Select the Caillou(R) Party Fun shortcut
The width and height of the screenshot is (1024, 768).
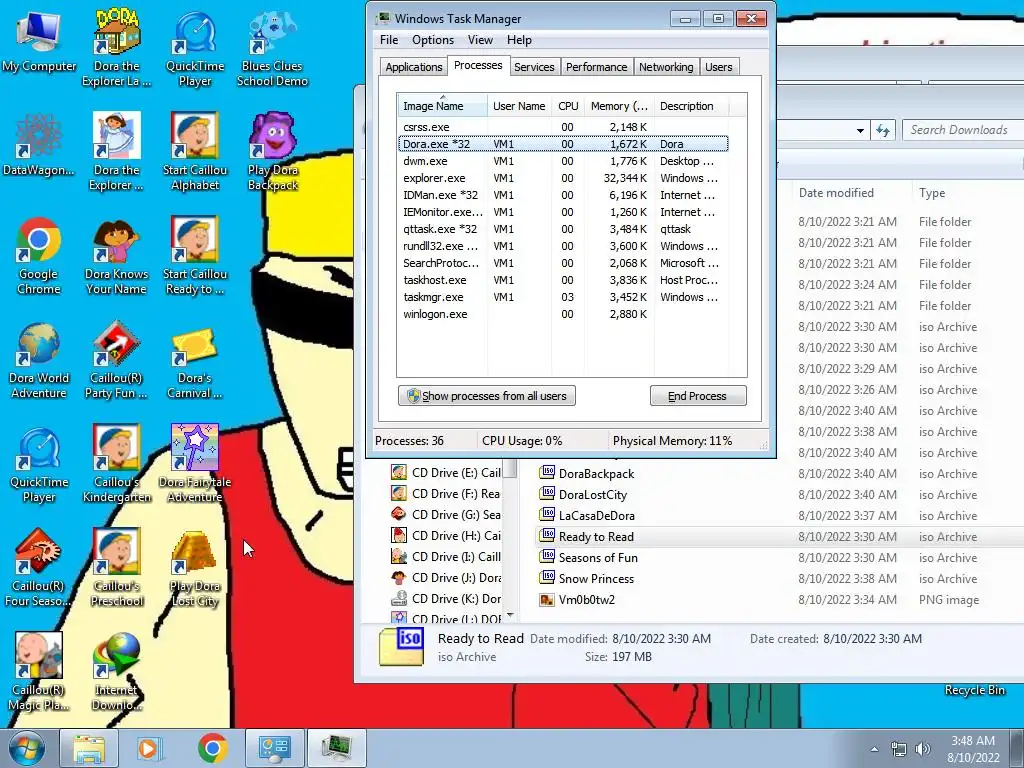116,360
